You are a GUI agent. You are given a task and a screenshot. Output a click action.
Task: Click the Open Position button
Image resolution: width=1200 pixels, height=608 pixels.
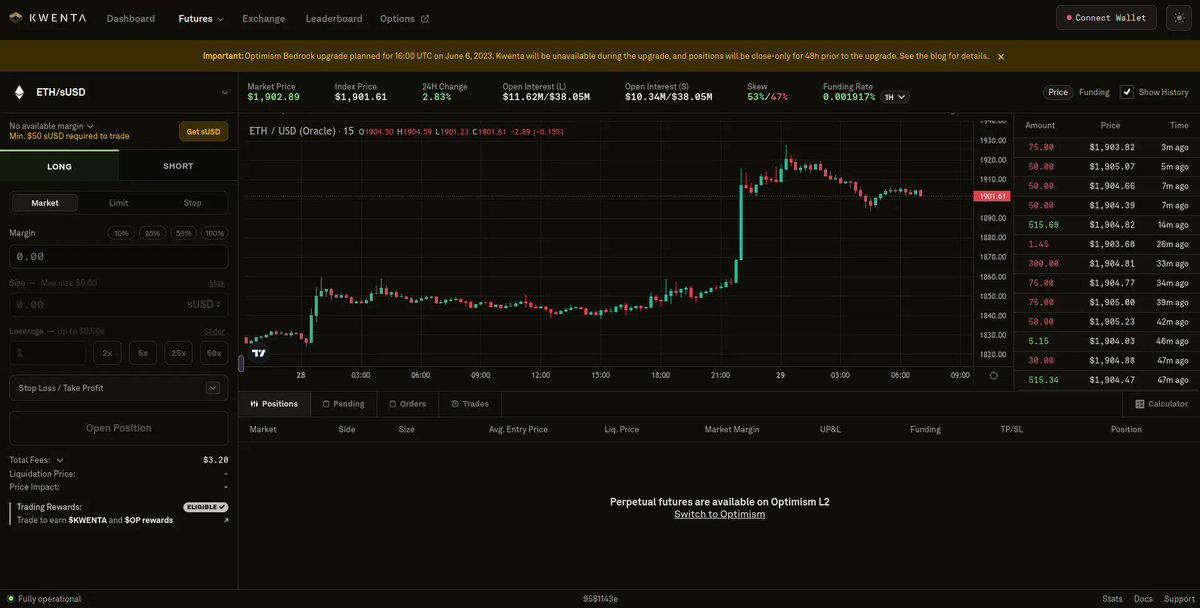pyautogui.click(x=119, y=428)
